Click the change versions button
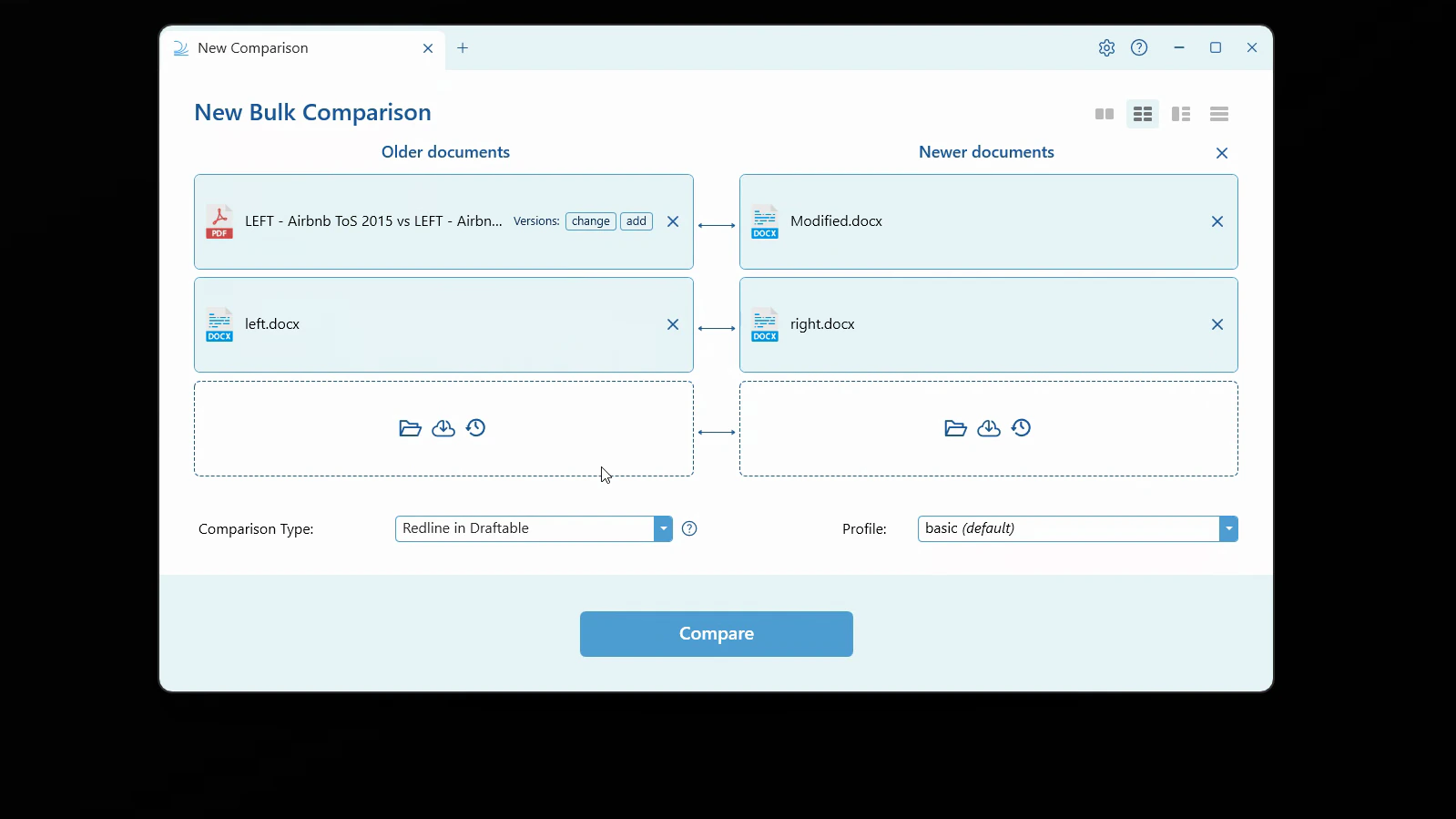 tap(591, 221)
